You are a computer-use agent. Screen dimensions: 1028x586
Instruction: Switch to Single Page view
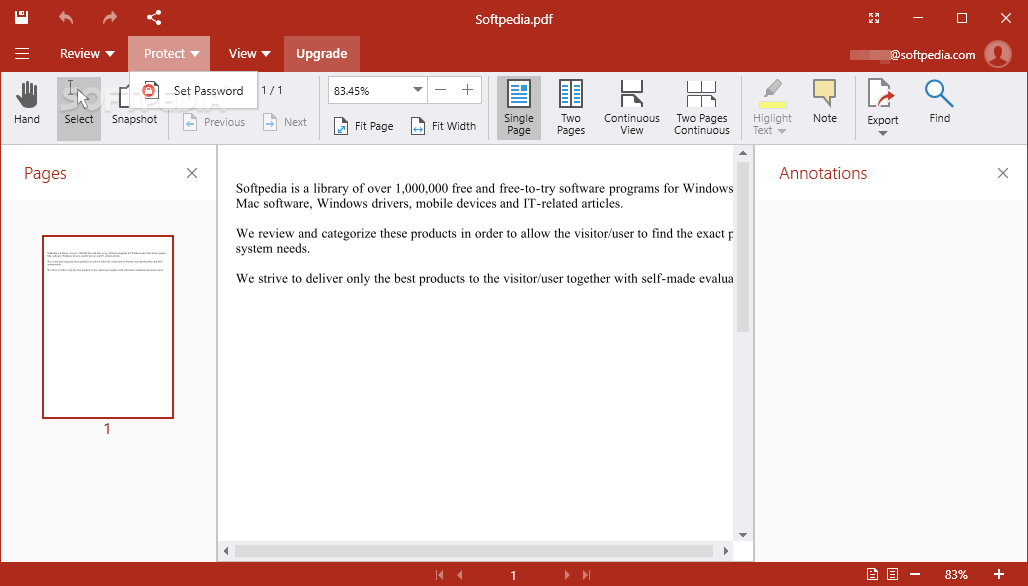(x=519, y=107)
